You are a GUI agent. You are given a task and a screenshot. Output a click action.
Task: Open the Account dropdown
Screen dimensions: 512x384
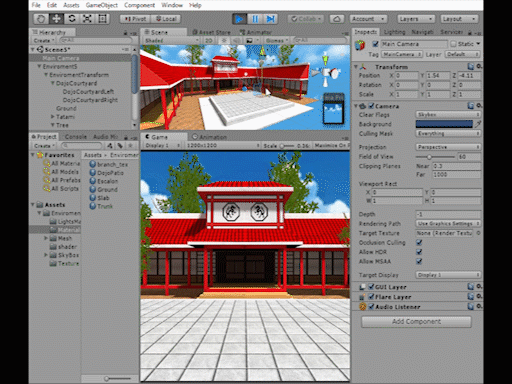click(368, 19)
